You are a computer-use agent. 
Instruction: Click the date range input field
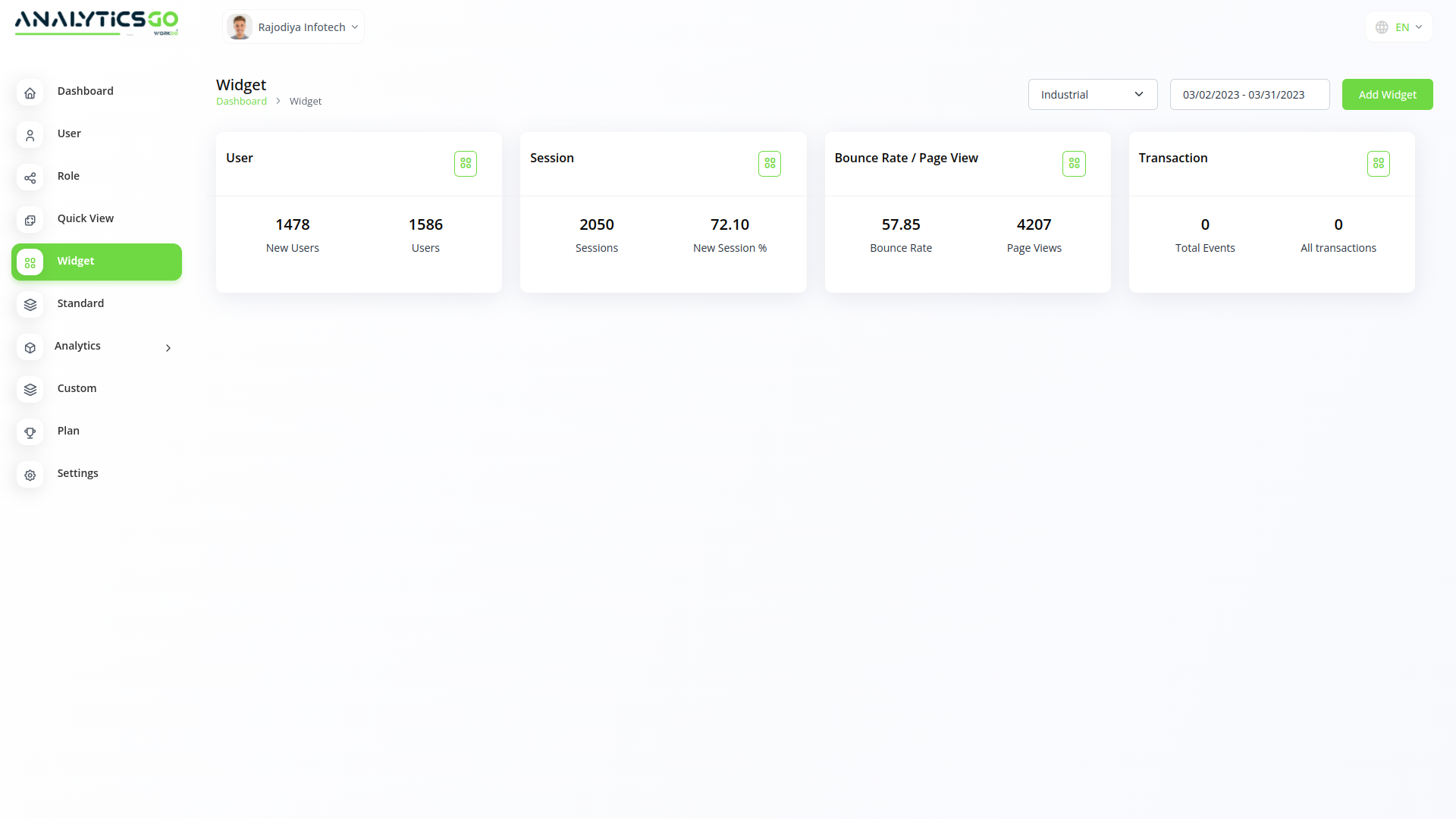[1249, 95]
